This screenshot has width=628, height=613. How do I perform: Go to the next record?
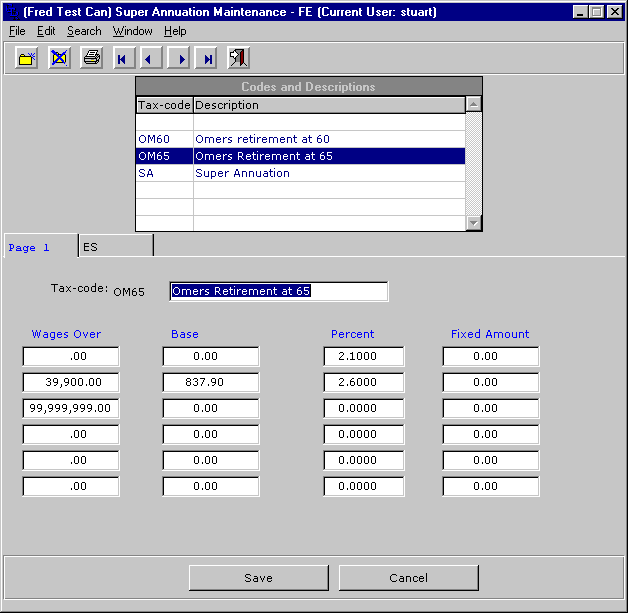[180, 59]
